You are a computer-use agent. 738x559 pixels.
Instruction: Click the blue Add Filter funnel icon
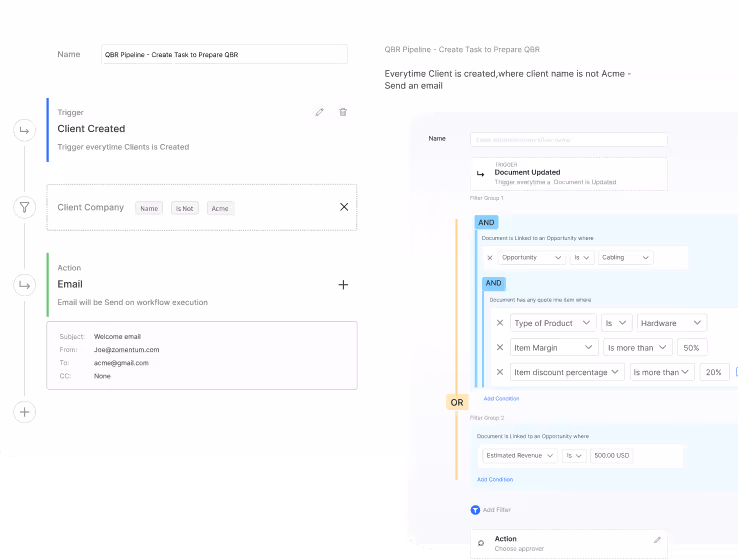(475, 510)
